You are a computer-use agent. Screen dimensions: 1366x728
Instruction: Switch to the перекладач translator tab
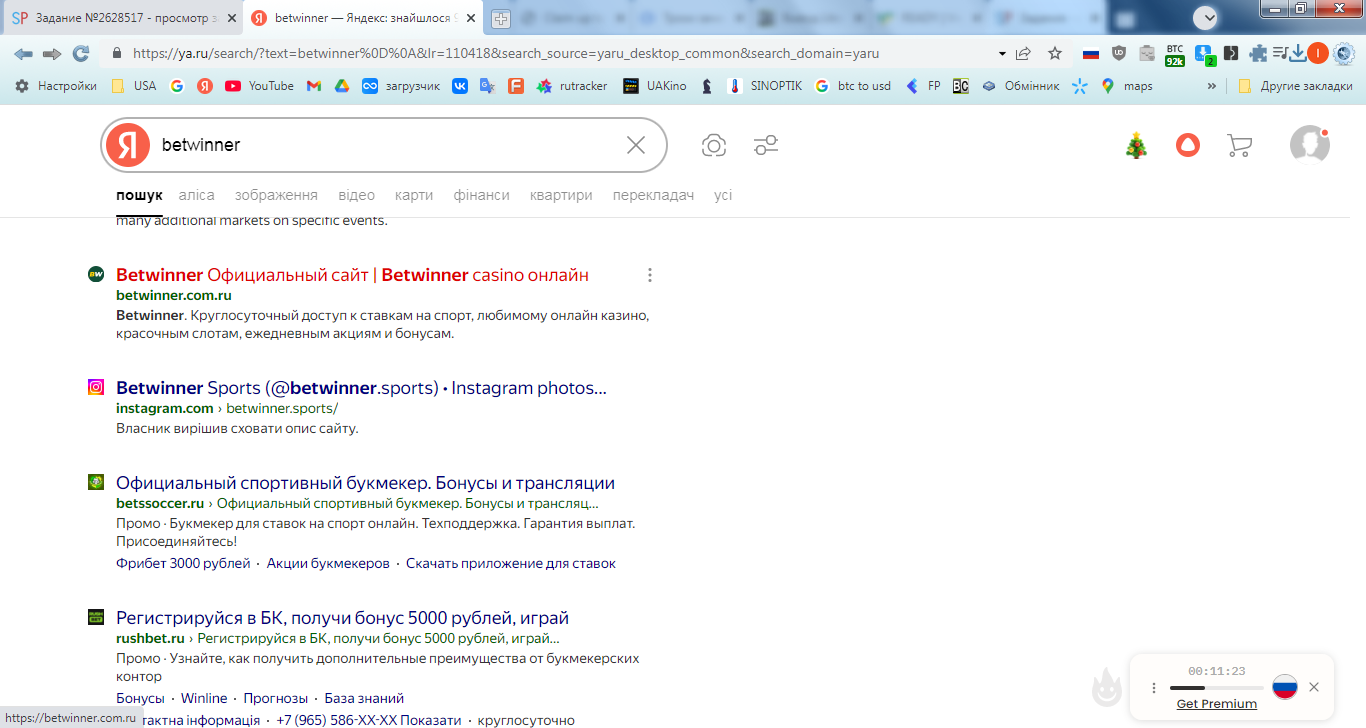coord(653,195)
